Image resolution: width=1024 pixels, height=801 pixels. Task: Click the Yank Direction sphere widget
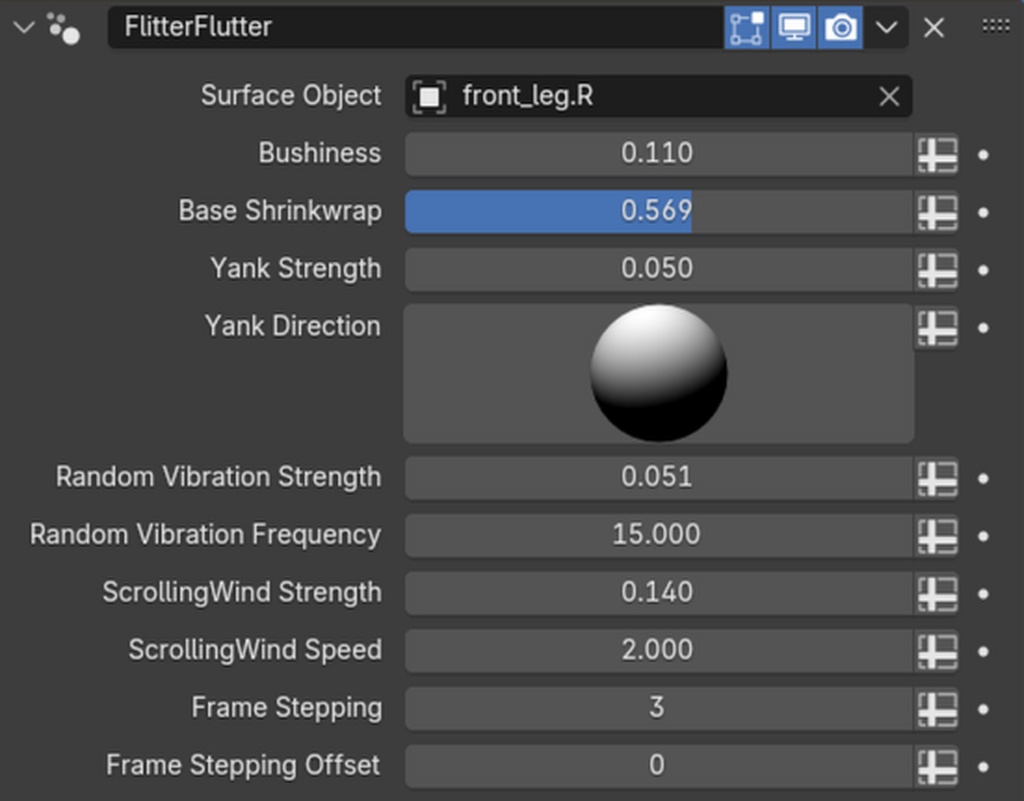(658, 373)
